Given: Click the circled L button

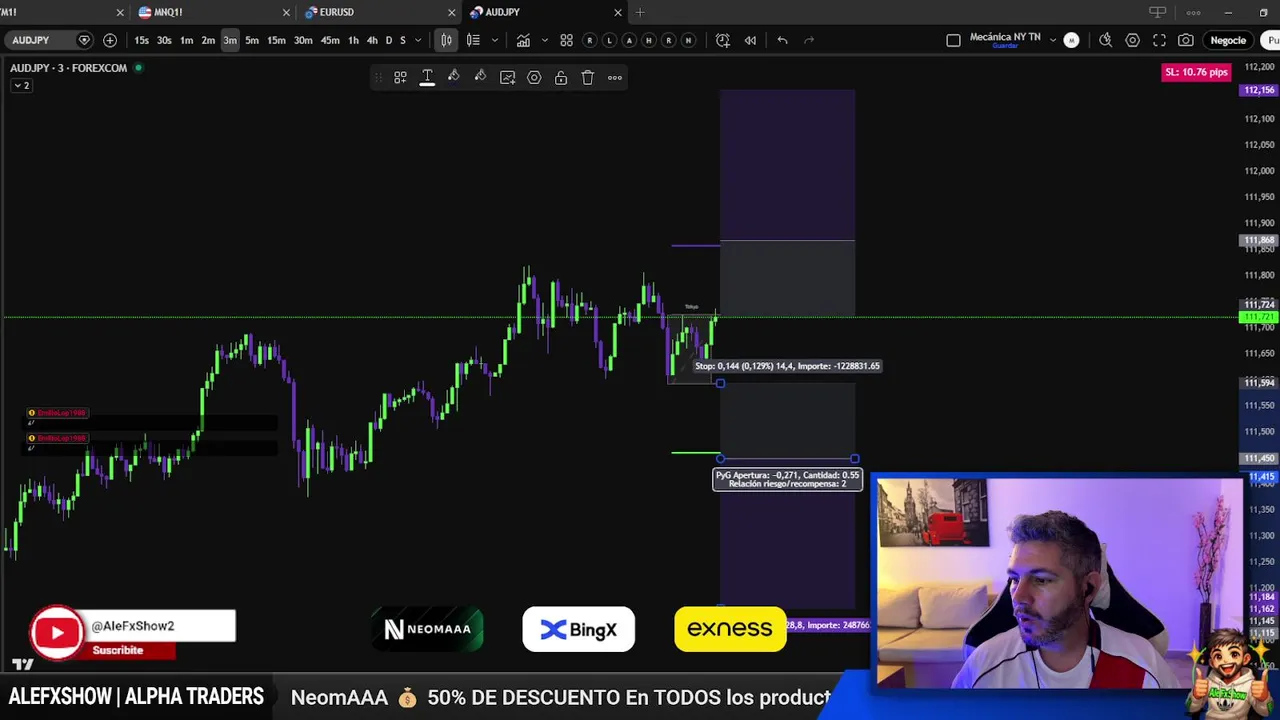Looking at the screenshot, I should click(x=609, y=40).
